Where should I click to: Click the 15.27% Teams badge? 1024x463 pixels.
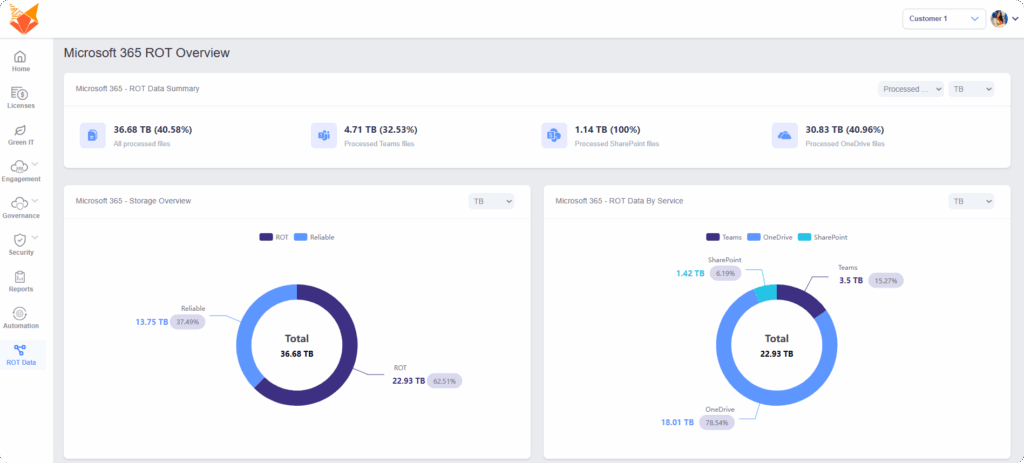coord(886,281)
